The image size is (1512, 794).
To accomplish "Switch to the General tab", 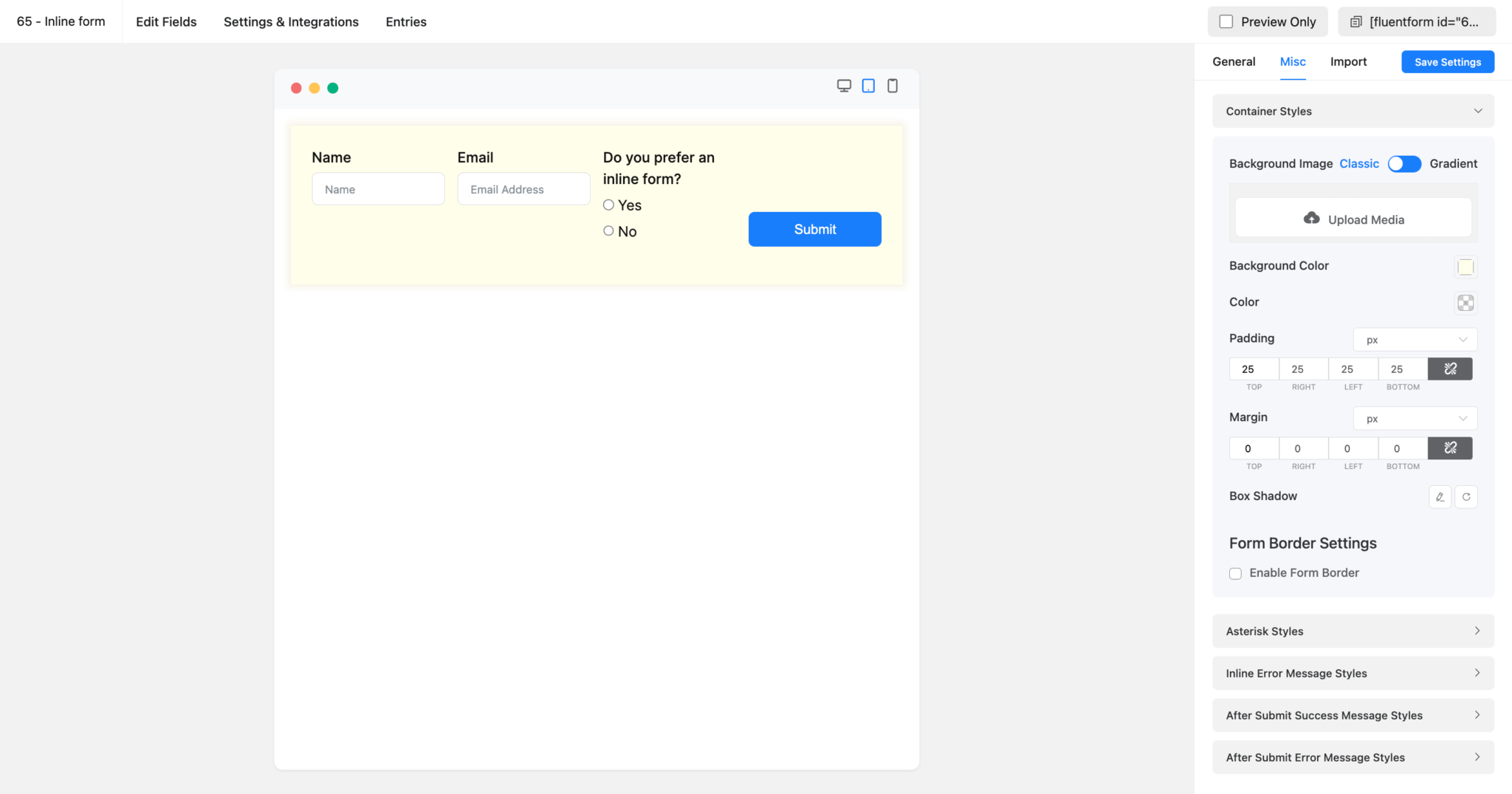I will pyautogui.click(x=1234, y=61).
